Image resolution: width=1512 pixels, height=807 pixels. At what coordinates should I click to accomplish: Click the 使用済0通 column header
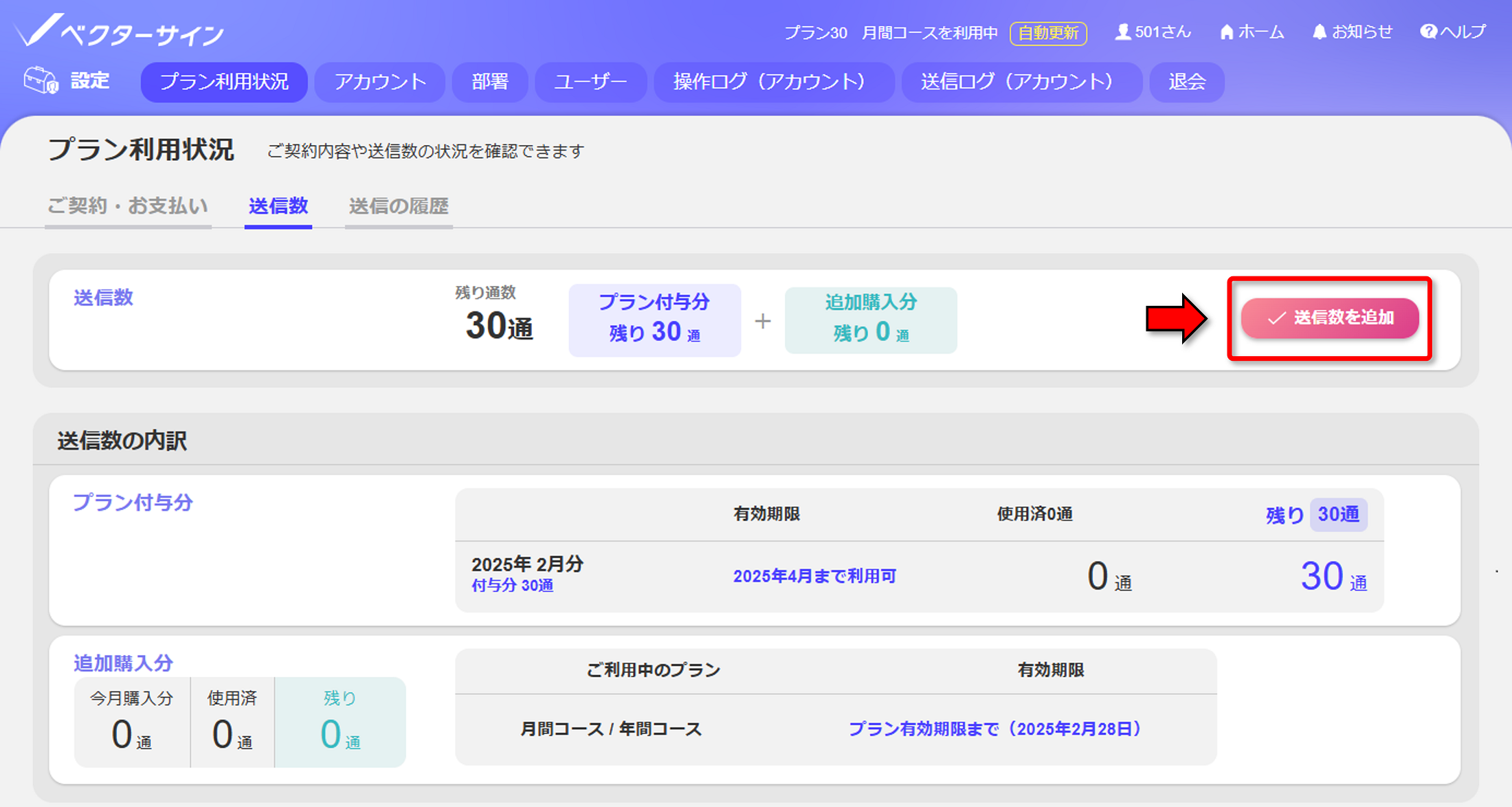[x=1034, y=514]
